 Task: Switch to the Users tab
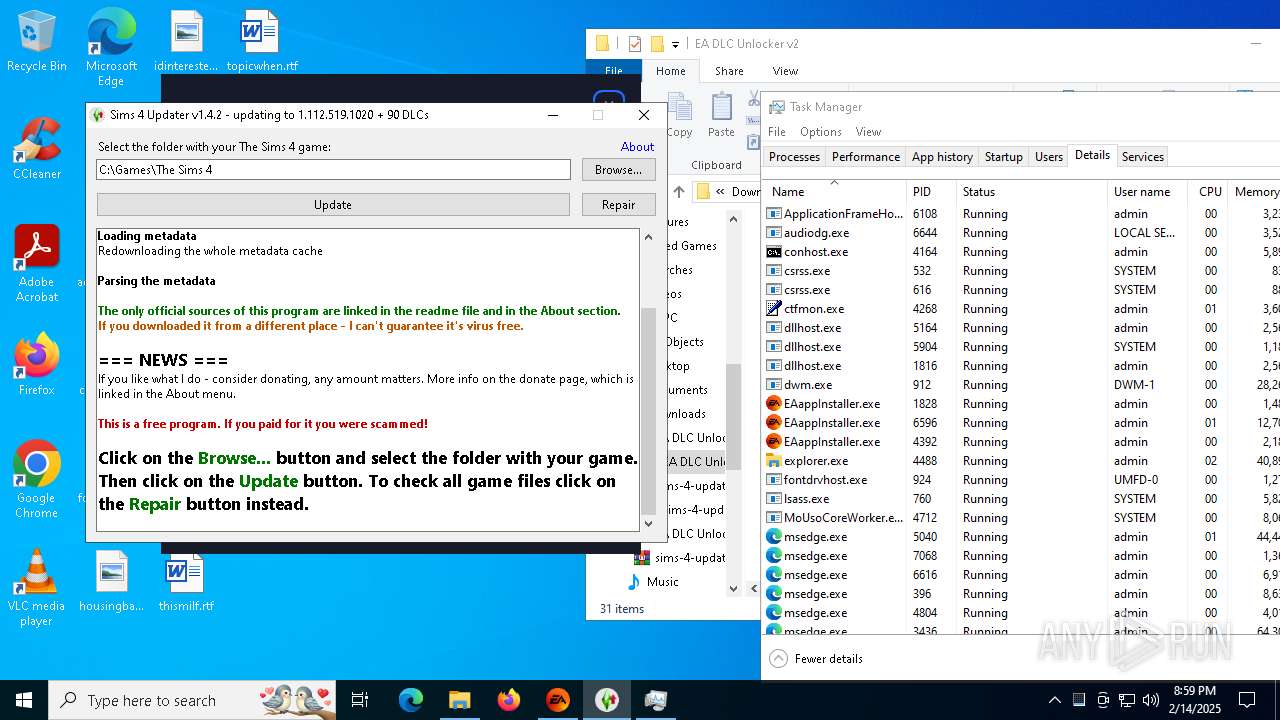1048,156
